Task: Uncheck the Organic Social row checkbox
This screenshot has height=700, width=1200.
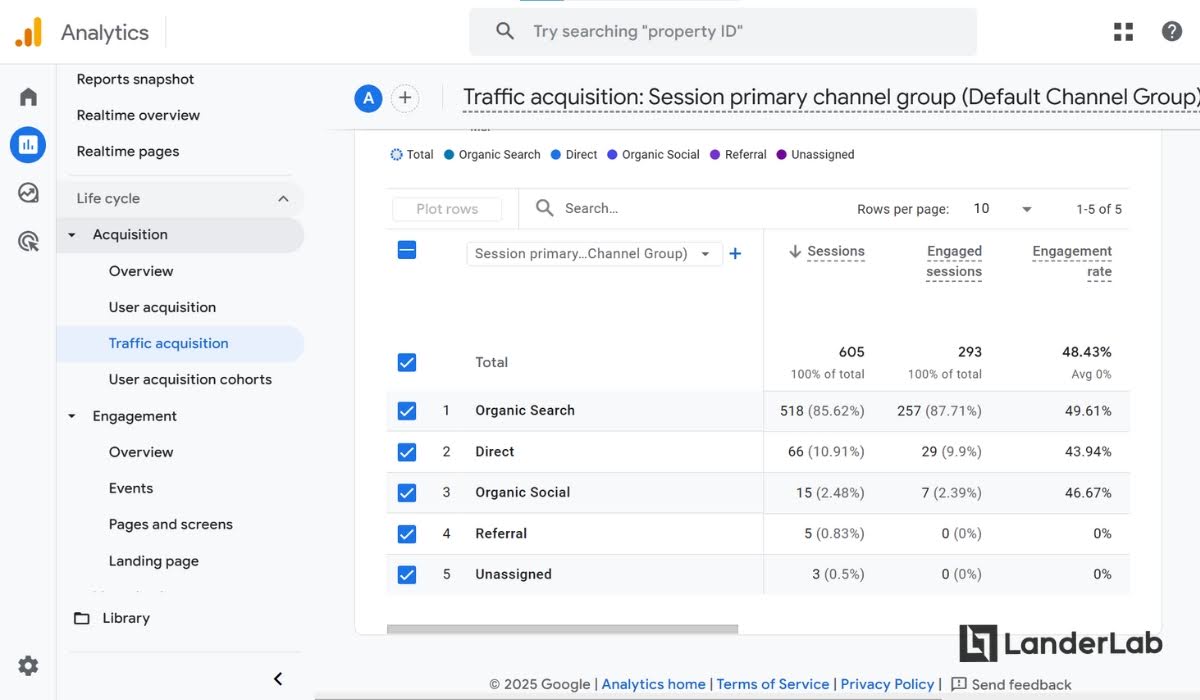Action: click(x=407, y=493)
